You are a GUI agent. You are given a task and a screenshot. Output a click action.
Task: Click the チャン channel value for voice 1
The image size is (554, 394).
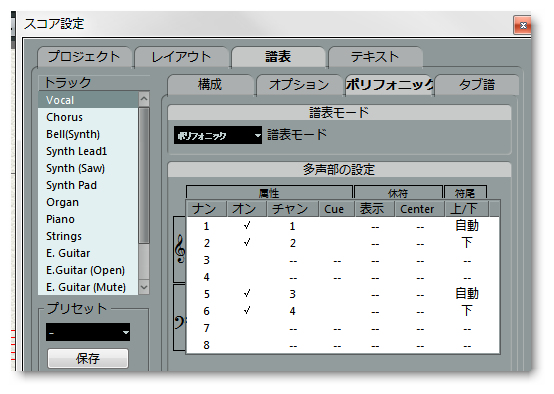293,226
